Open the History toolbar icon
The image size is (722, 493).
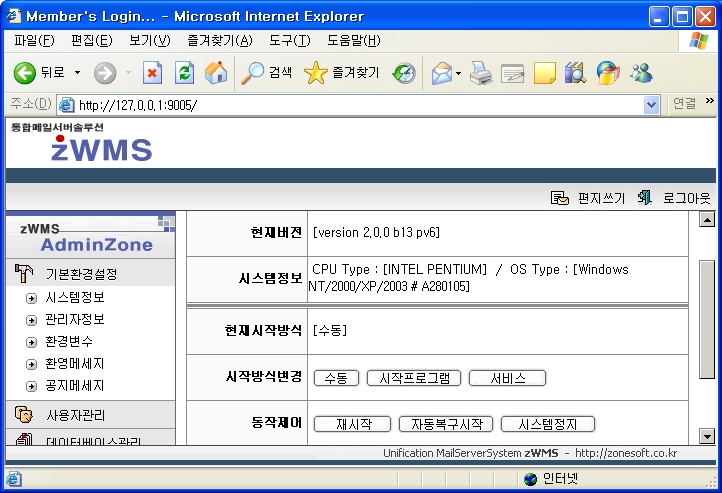404,72
